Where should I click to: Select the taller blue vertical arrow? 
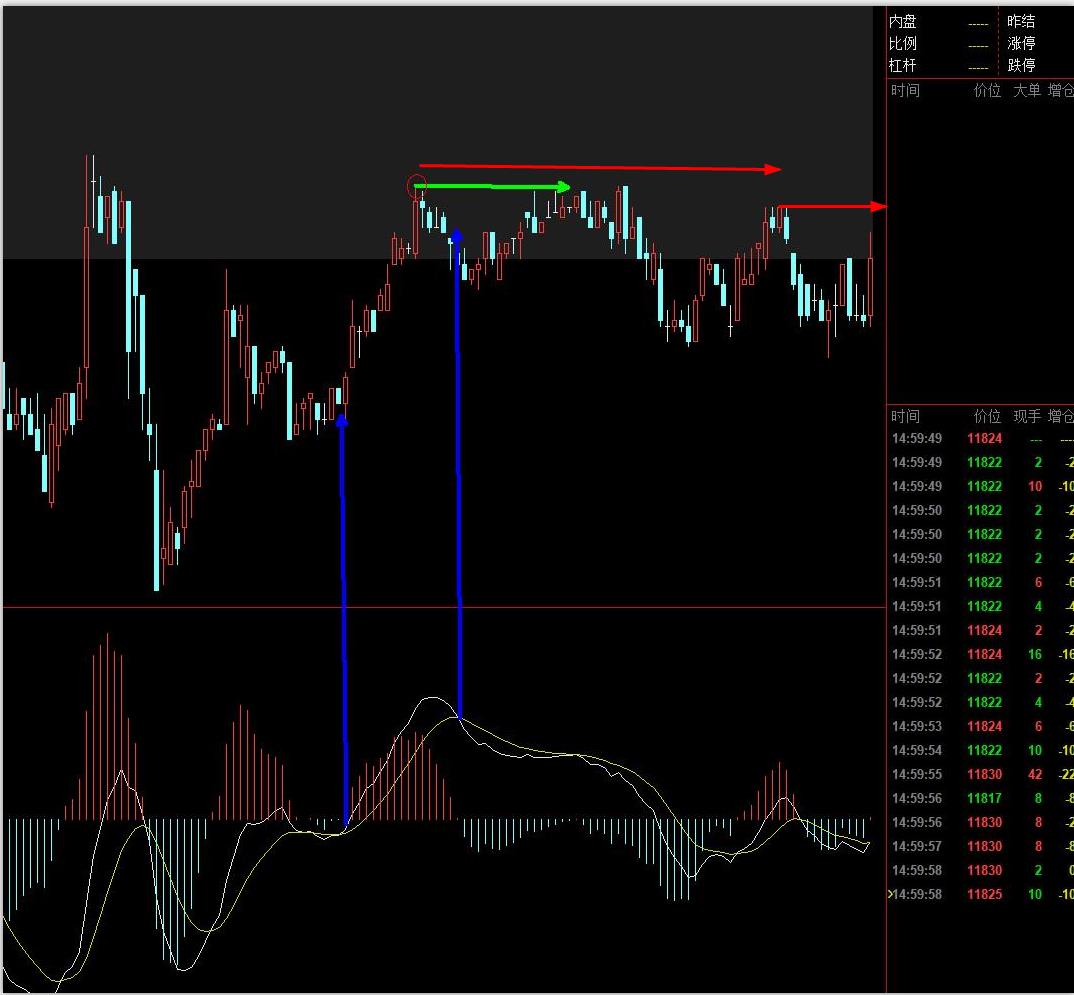coord(458,470)
